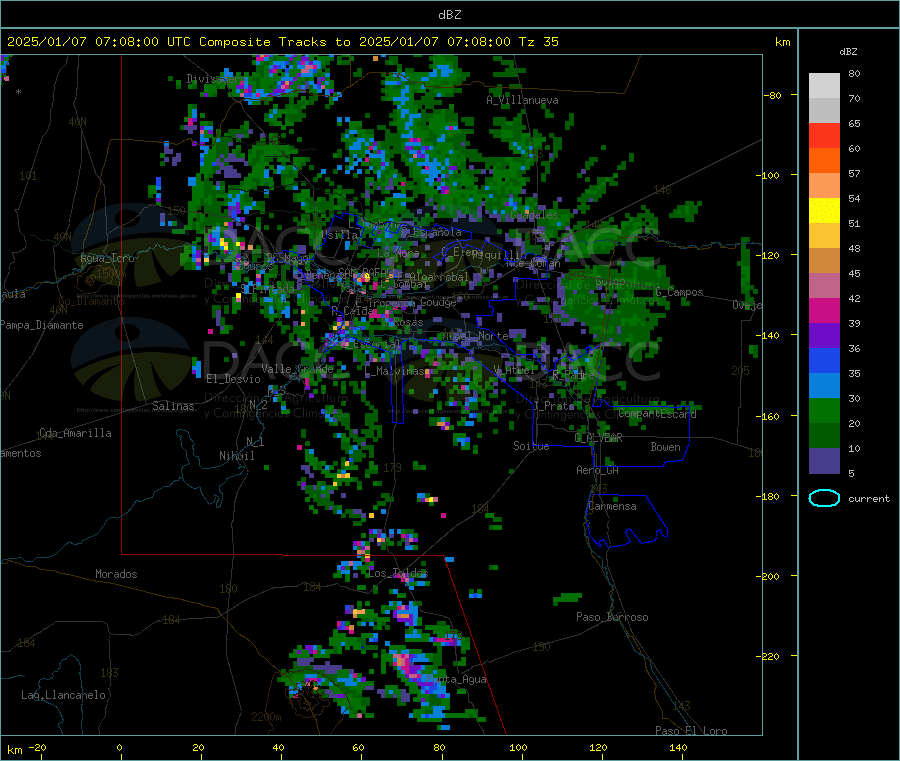Image resolution: width=900 pixels, height=761 pixels.
Task: Click the Divisadero map label
Action: pyautogui.click(x=216, y=79)
